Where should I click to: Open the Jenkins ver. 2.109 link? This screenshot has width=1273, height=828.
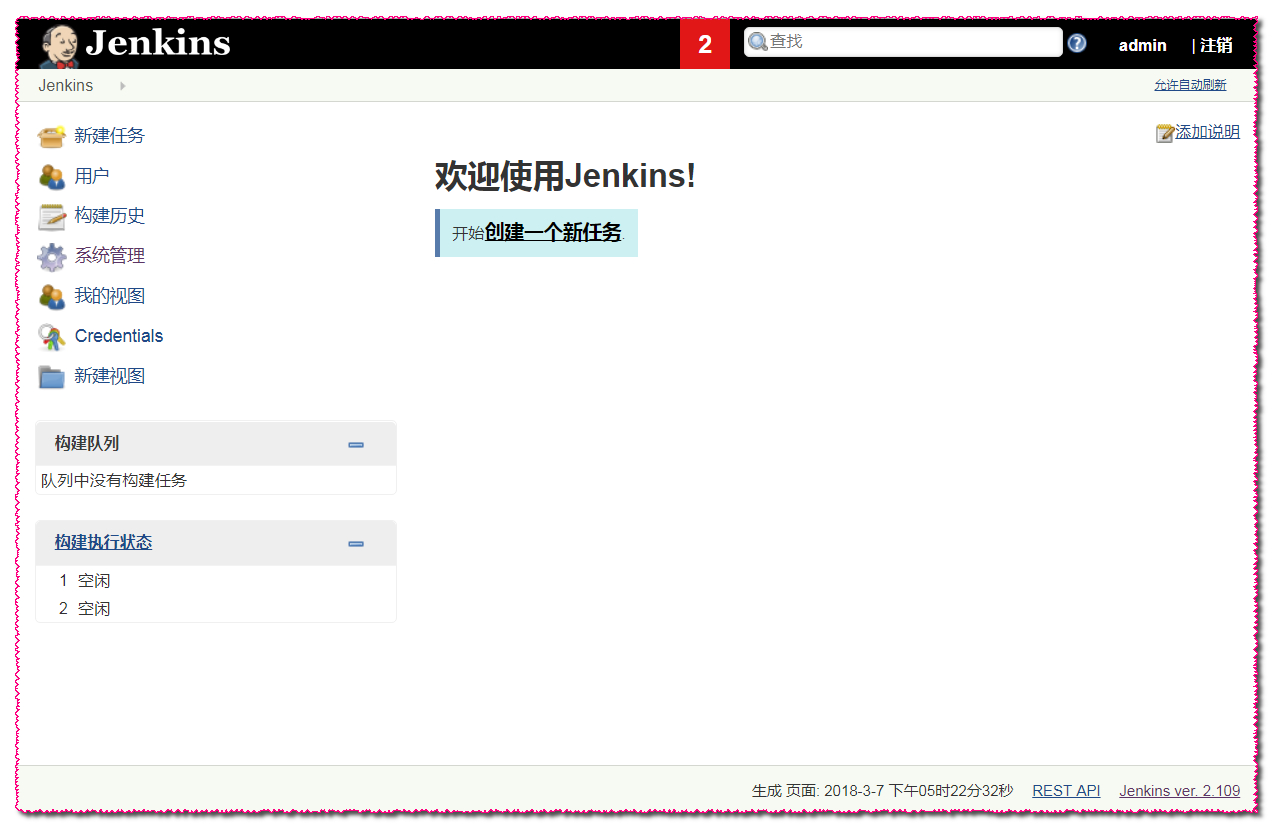pos(1180,791)
